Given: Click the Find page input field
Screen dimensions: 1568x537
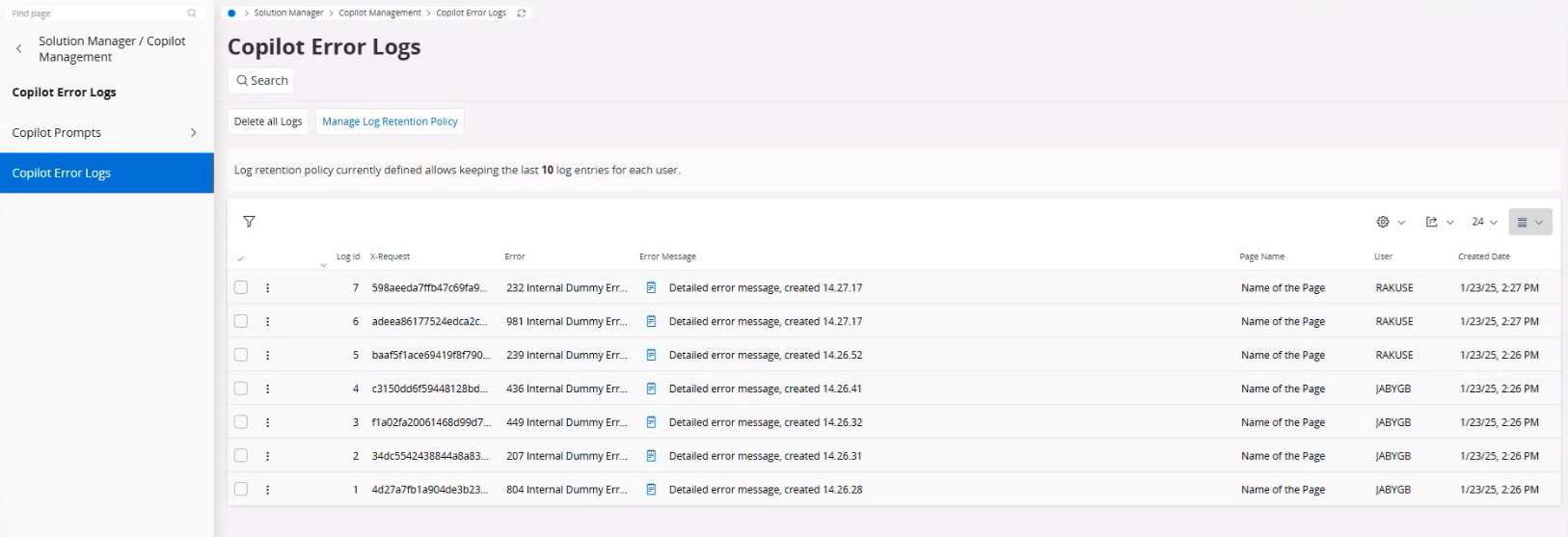Looking at the screenshot, I should click(96, 13).
